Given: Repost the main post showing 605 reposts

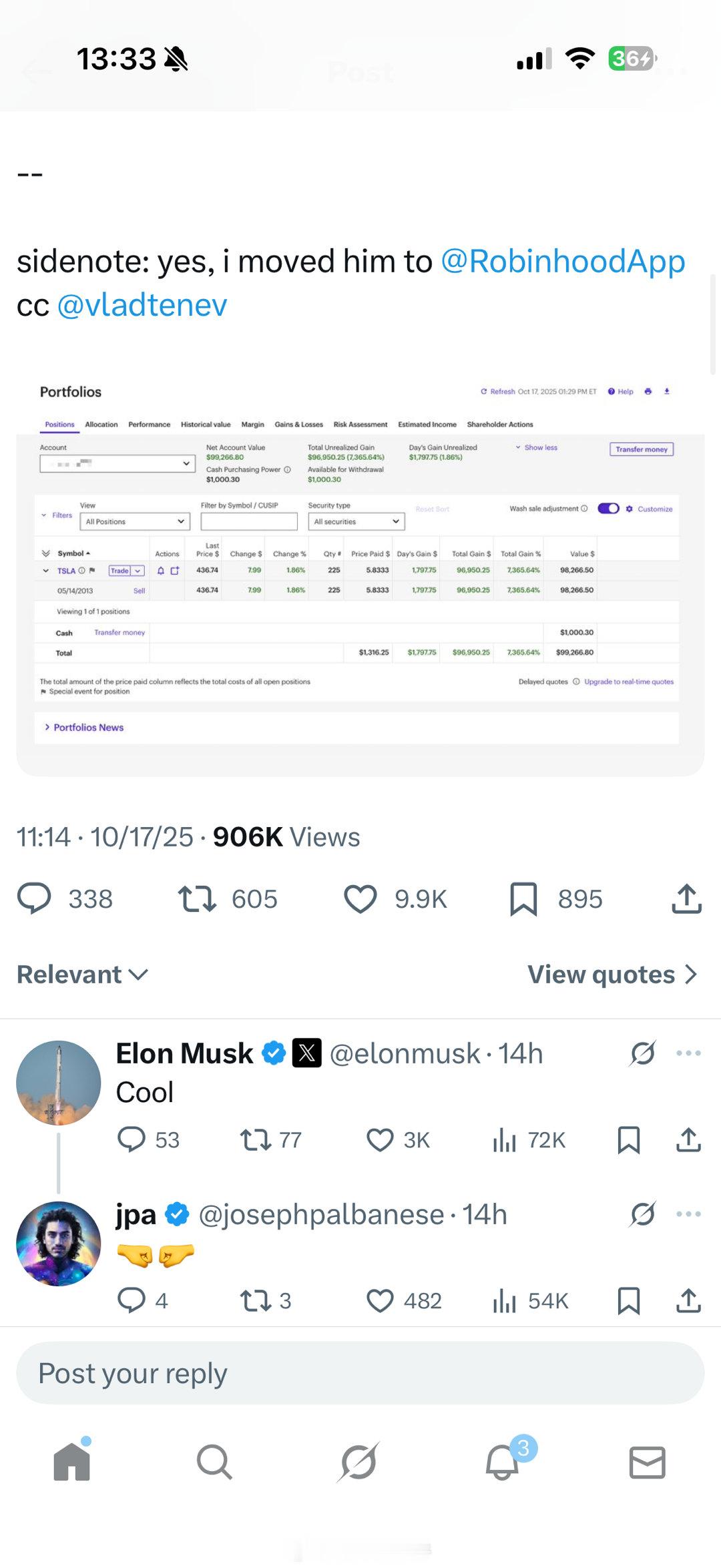Looking at the screenshot, I should coord(198,898).
